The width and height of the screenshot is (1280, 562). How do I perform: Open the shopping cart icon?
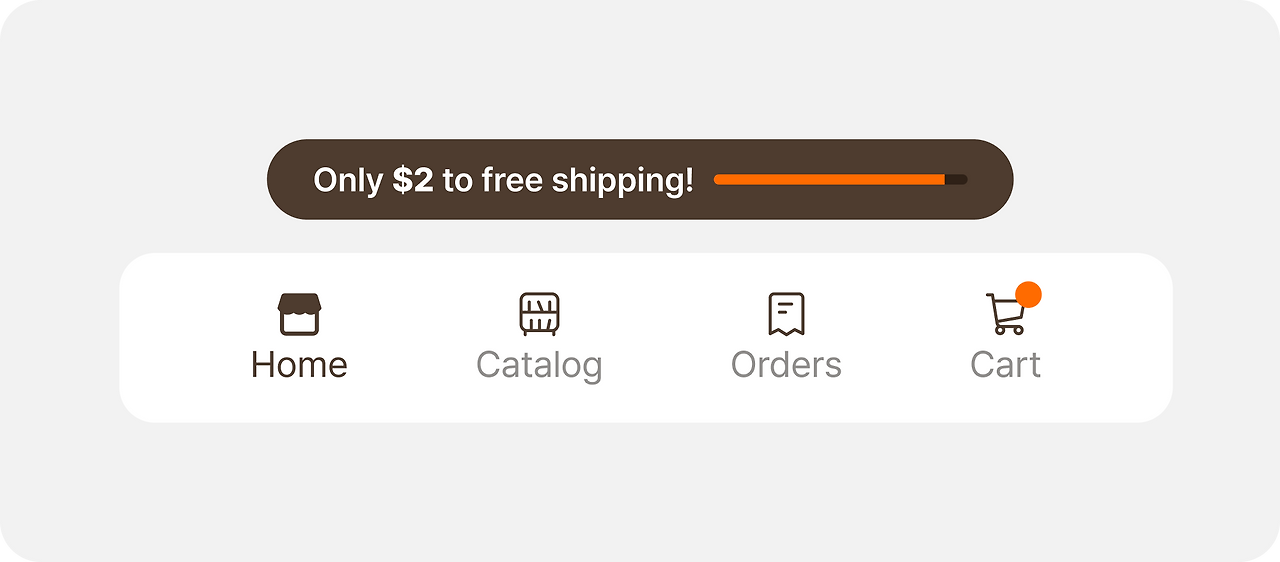pyautogui.click(x=1006, y=314)
